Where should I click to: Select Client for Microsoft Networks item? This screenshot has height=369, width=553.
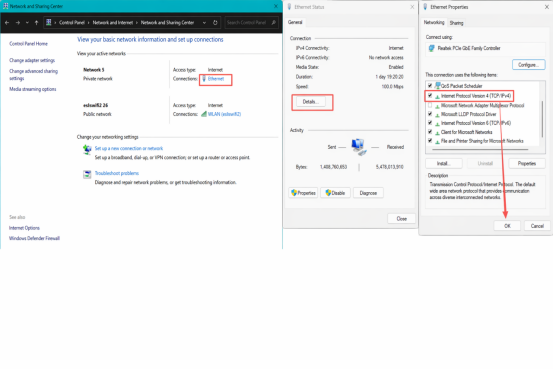point(466,132)
